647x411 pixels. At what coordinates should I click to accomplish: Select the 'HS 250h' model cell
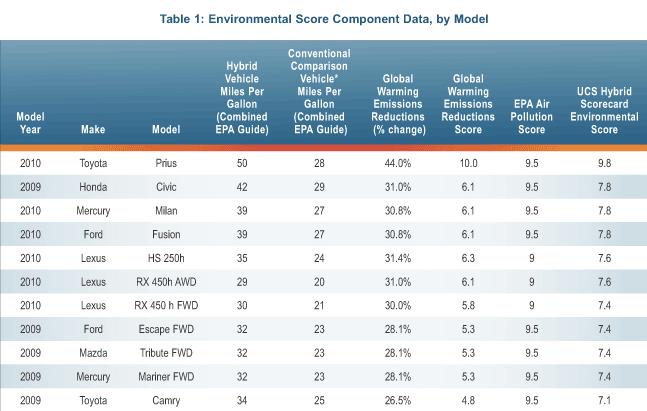click(x=167, y=256)
